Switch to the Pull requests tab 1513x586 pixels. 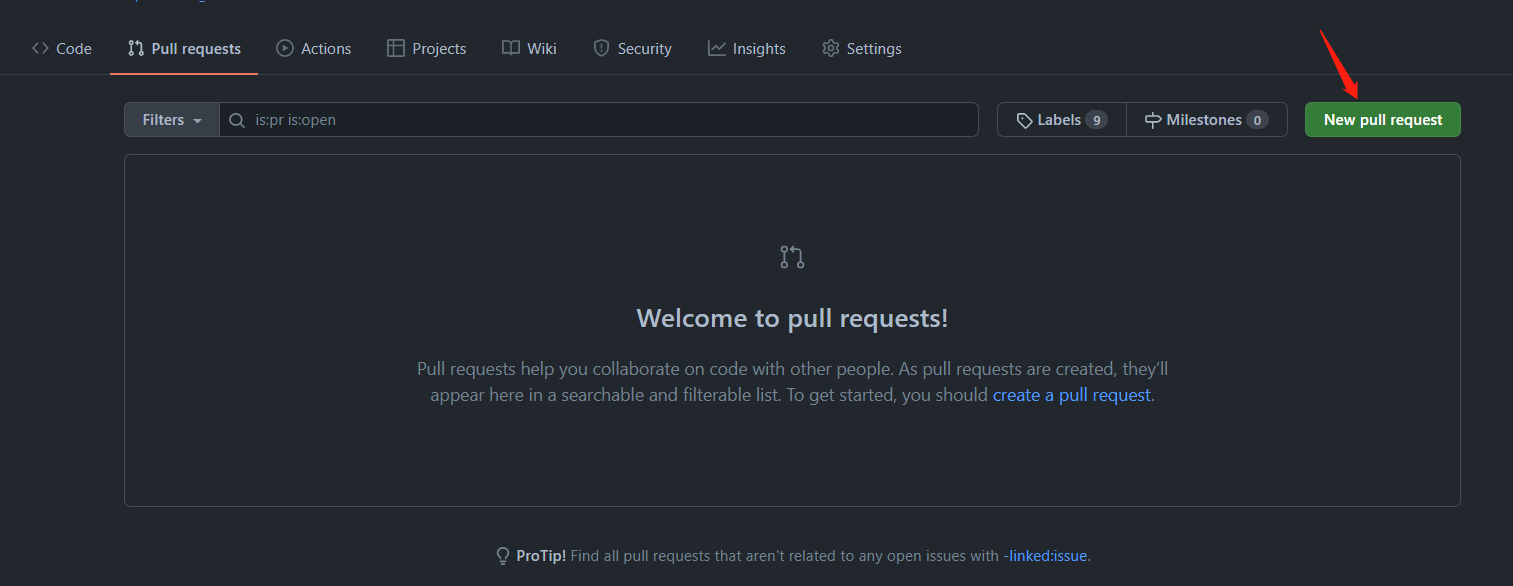click(184, 48)
